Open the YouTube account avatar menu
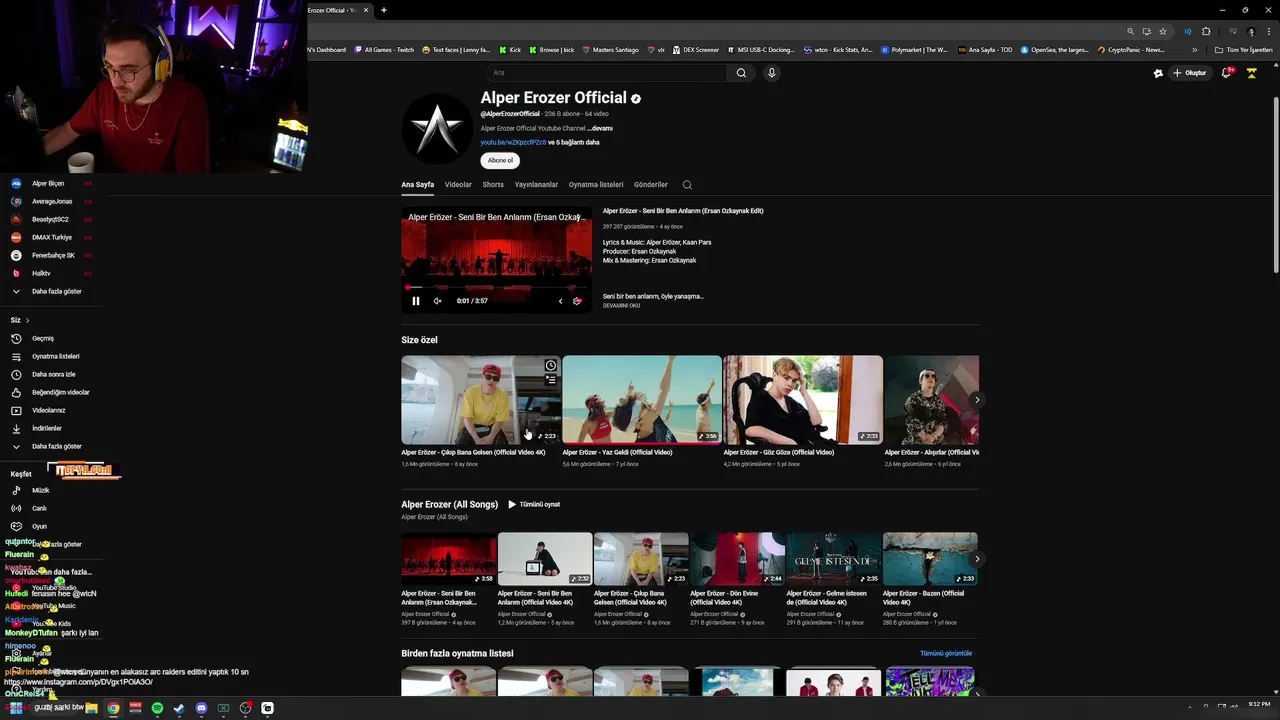 pos(1251,73)
